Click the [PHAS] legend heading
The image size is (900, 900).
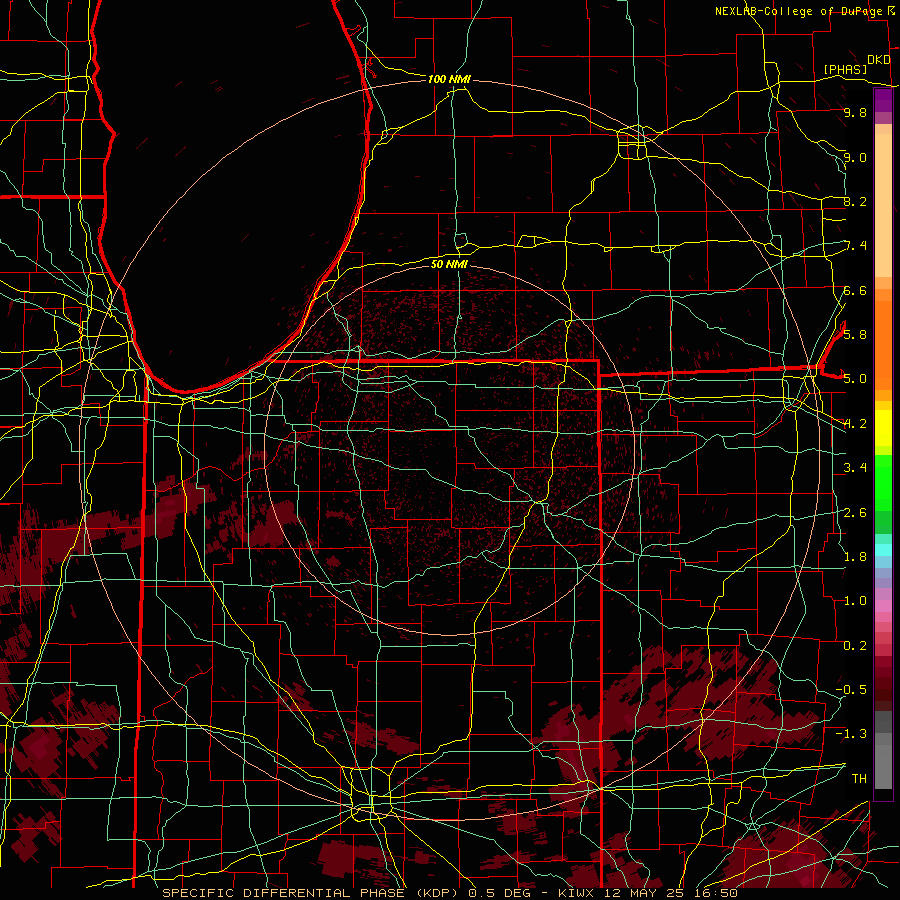tap(845, 69)
